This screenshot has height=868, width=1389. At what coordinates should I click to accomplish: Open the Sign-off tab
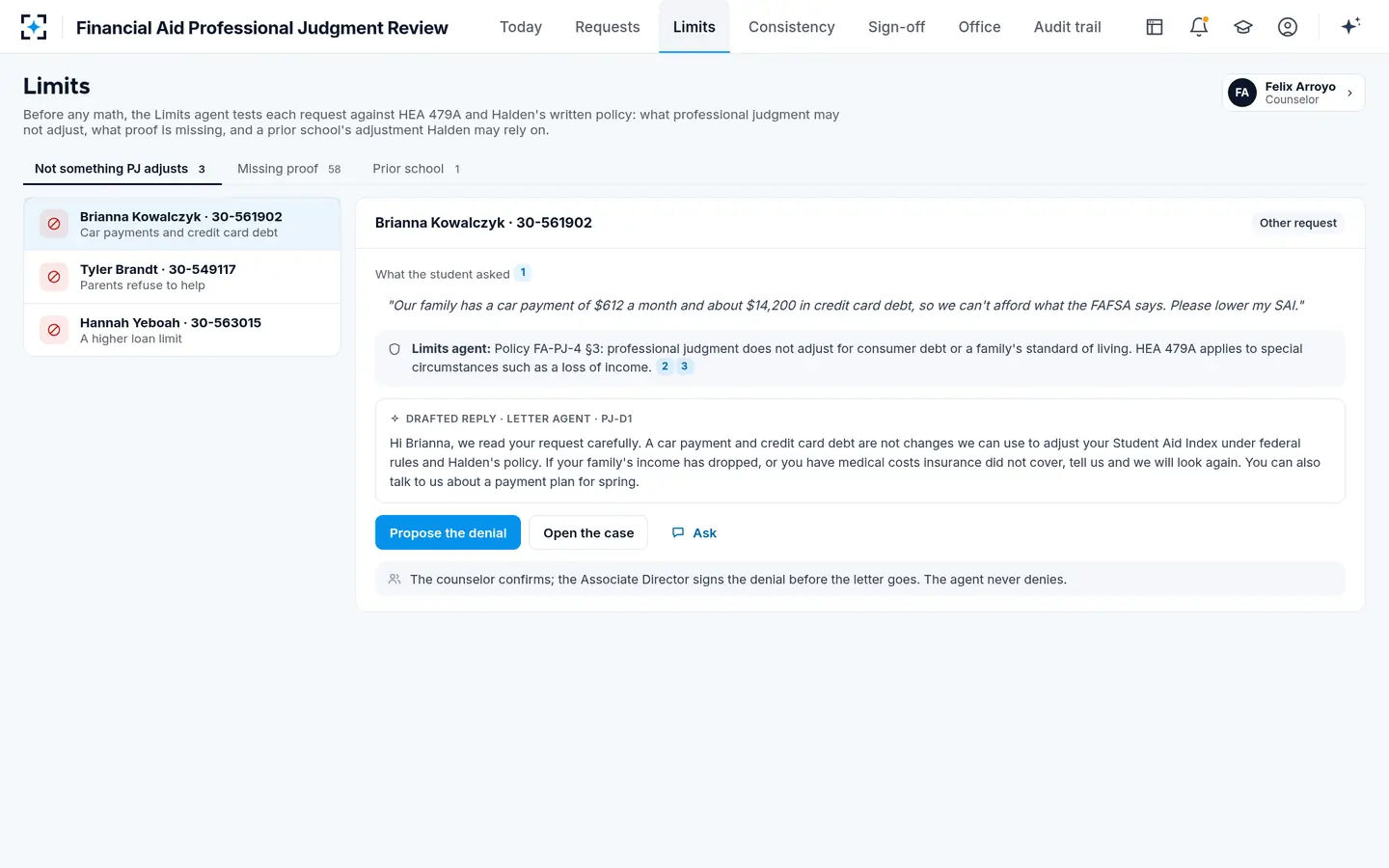896,27
